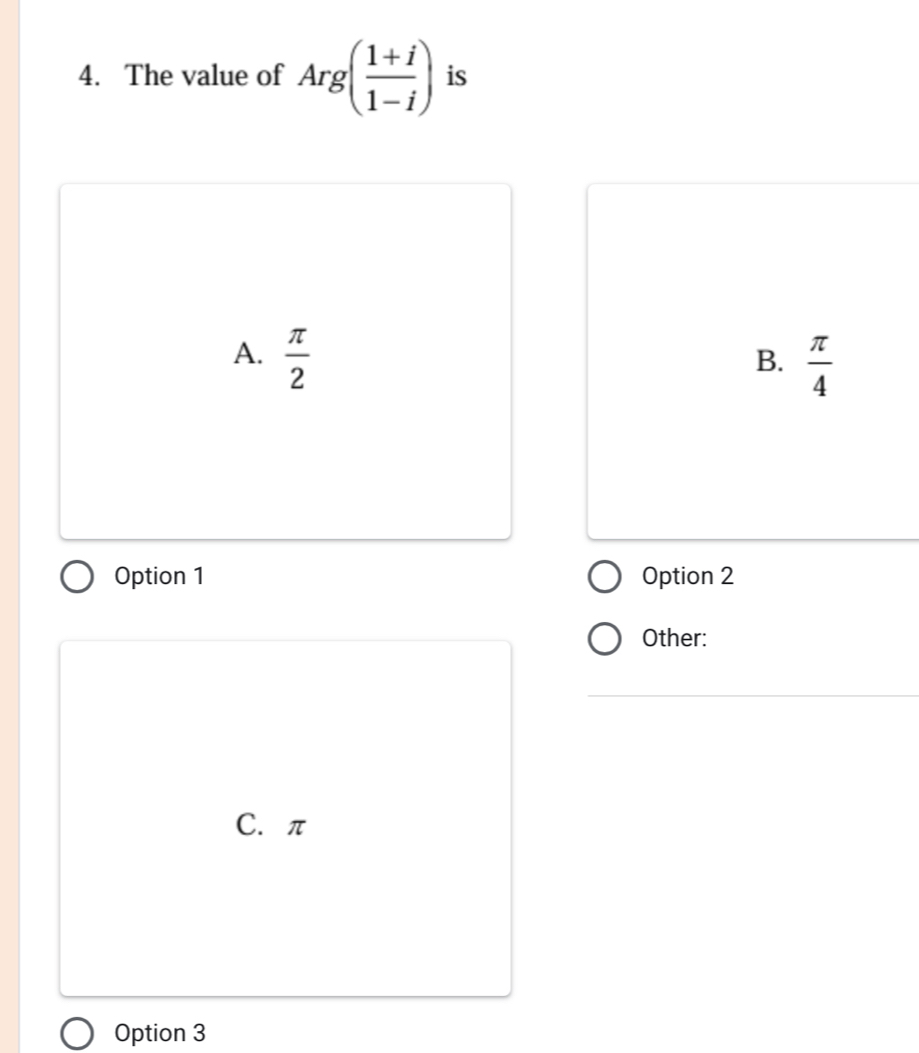The height and width of the screenshot is (1053, 919).
Task: Click the letter 'B.' in the second card
Action: pos(768,362)
